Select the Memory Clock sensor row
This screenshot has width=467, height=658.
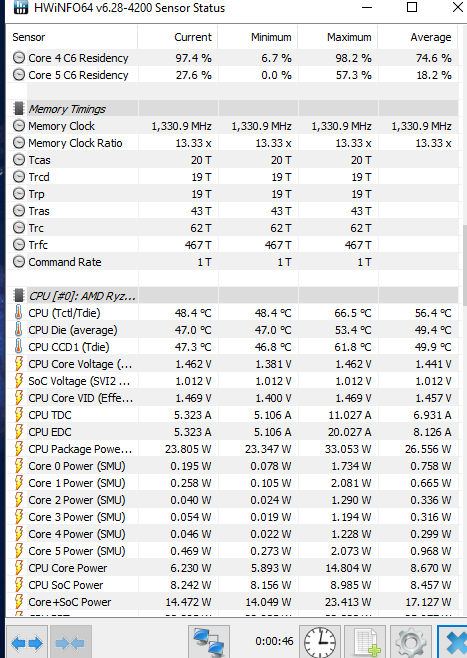(233, 125)
